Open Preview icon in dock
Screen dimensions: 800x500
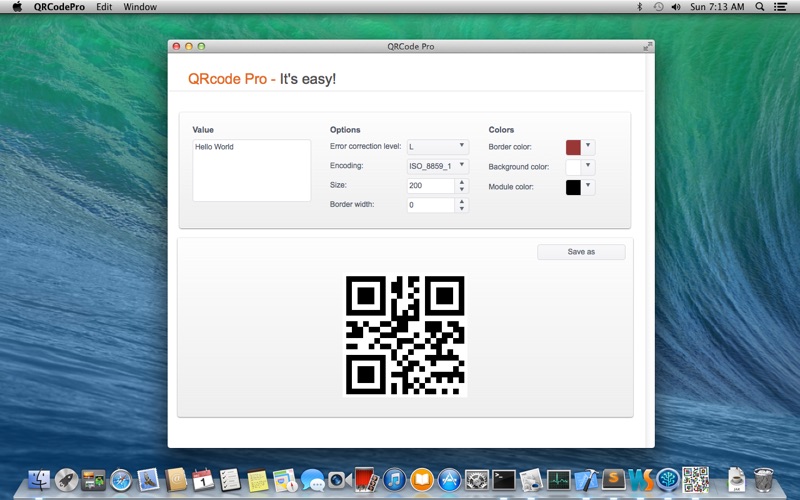531,480
